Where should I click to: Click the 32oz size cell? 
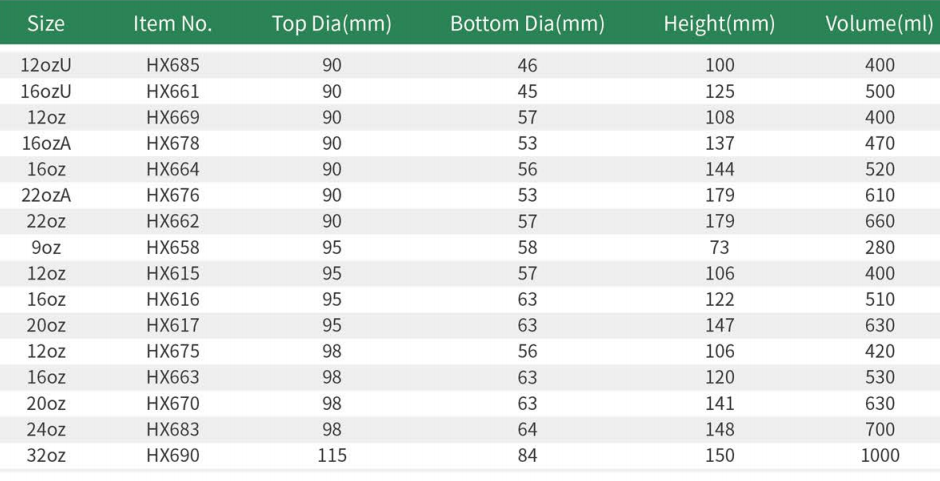(46, 455)
